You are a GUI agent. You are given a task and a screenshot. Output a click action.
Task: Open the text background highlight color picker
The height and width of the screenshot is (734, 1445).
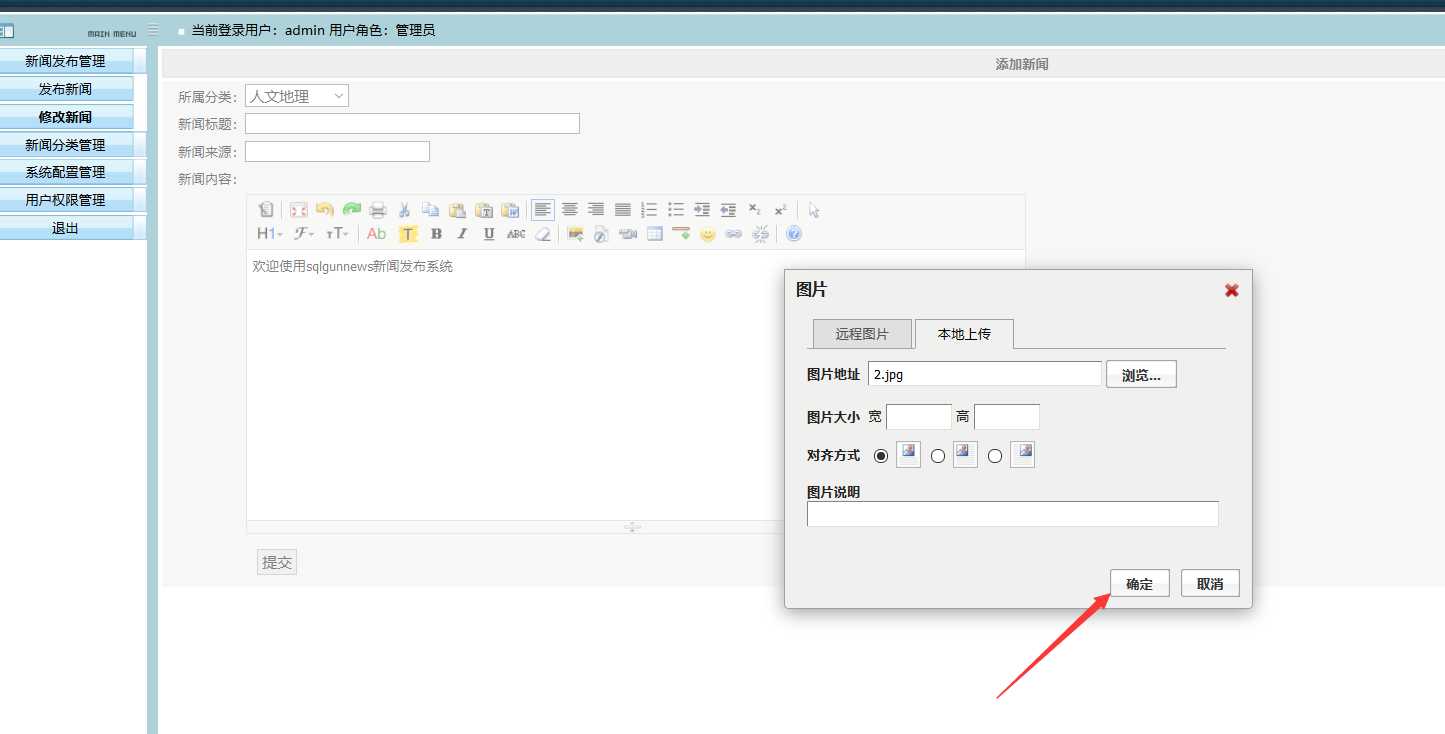408,234
